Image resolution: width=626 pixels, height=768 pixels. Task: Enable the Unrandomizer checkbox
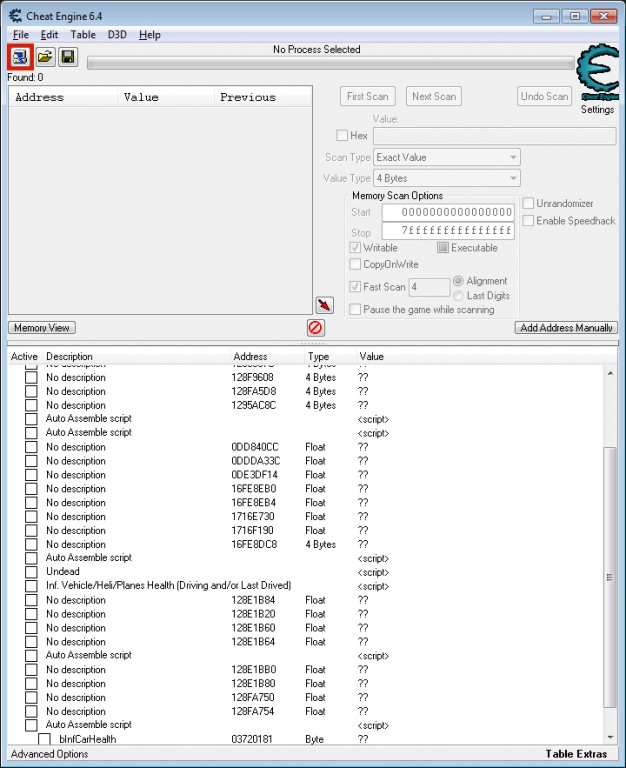click(x=528, y=203)
